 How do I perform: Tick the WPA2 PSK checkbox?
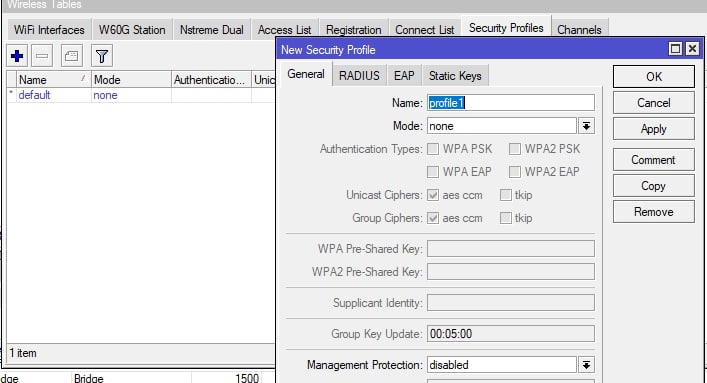coord(514,149)
